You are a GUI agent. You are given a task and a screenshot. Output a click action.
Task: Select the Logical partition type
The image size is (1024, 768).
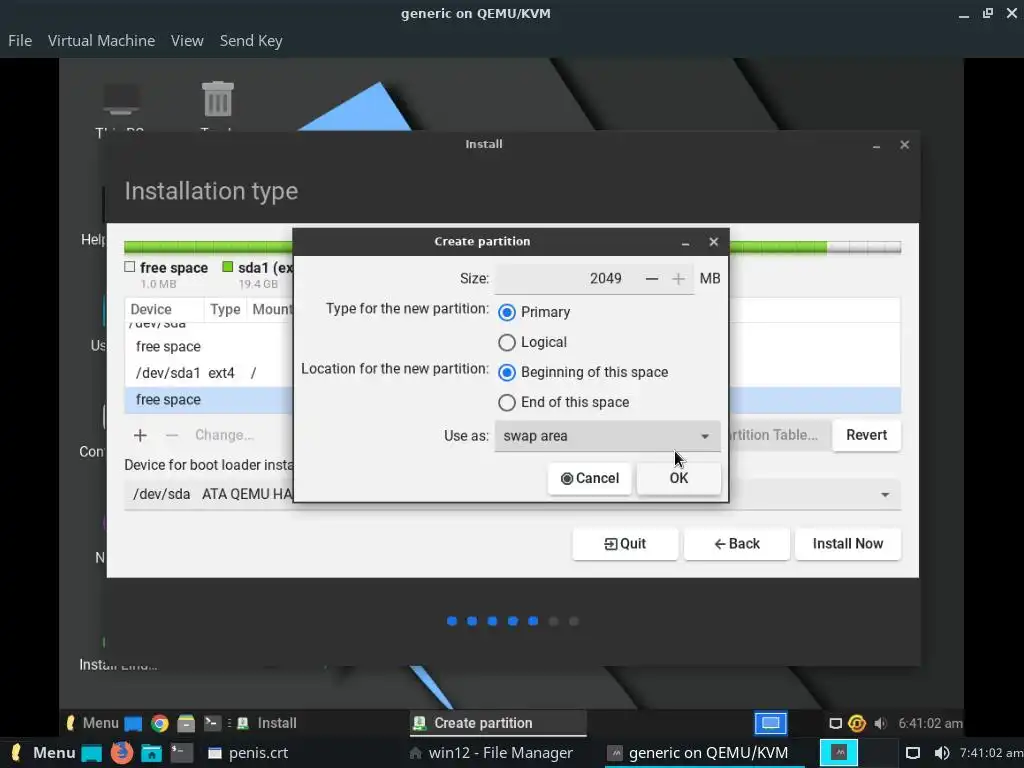(x=507, y=342)
